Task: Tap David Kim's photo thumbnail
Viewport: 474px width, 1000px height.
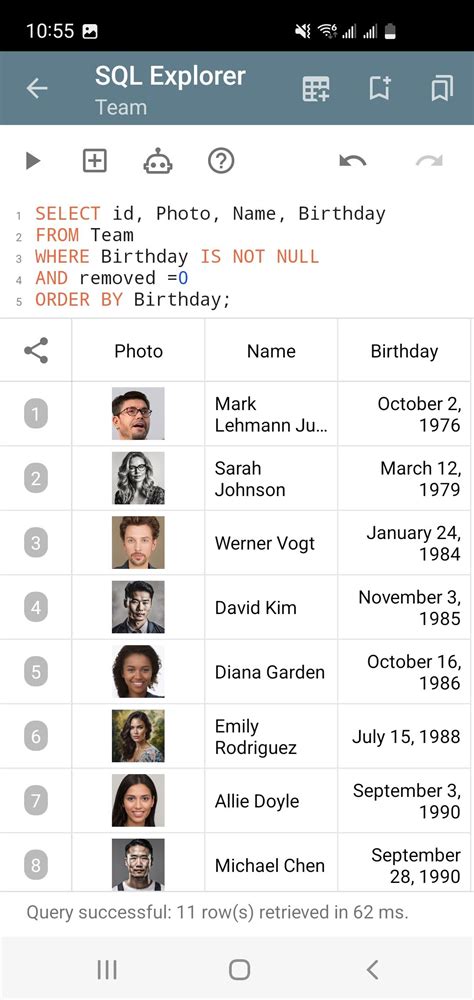Action: pyautogui.click(x=138, y=607)
